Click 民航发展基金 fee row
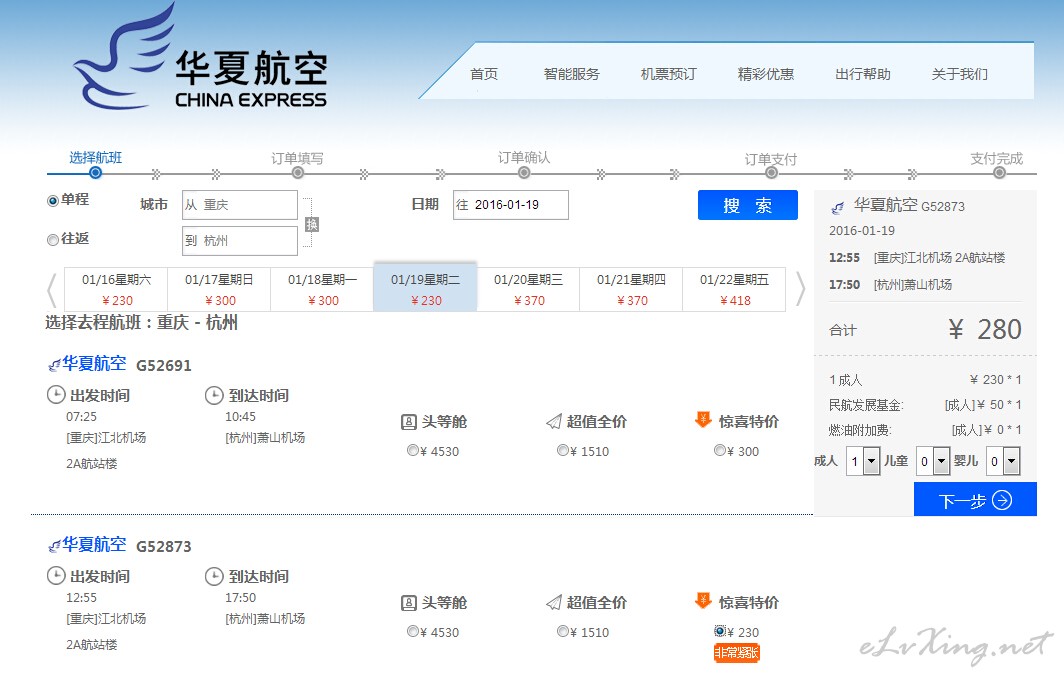 tap(925, 405)
